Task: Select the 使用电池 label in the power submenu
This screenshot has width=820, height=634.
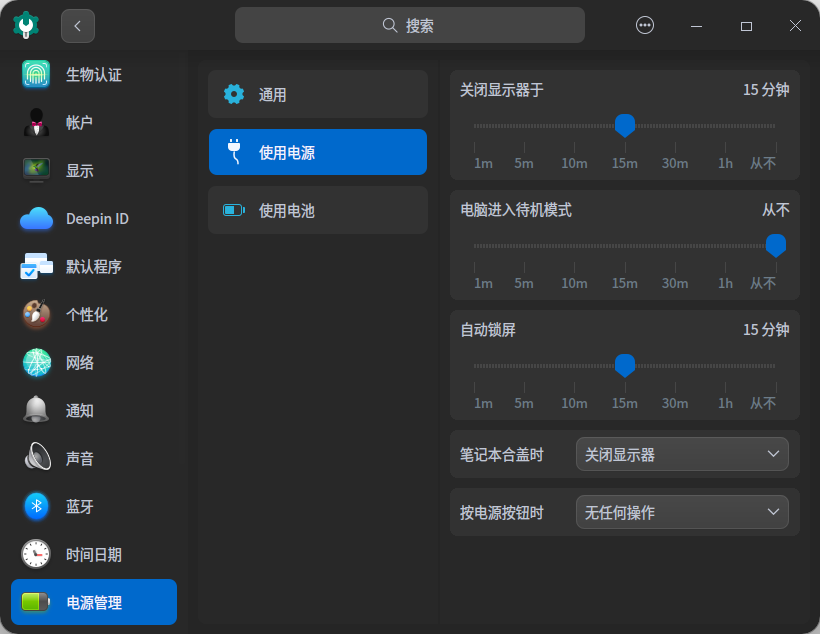Action: (x=287, y=211)
